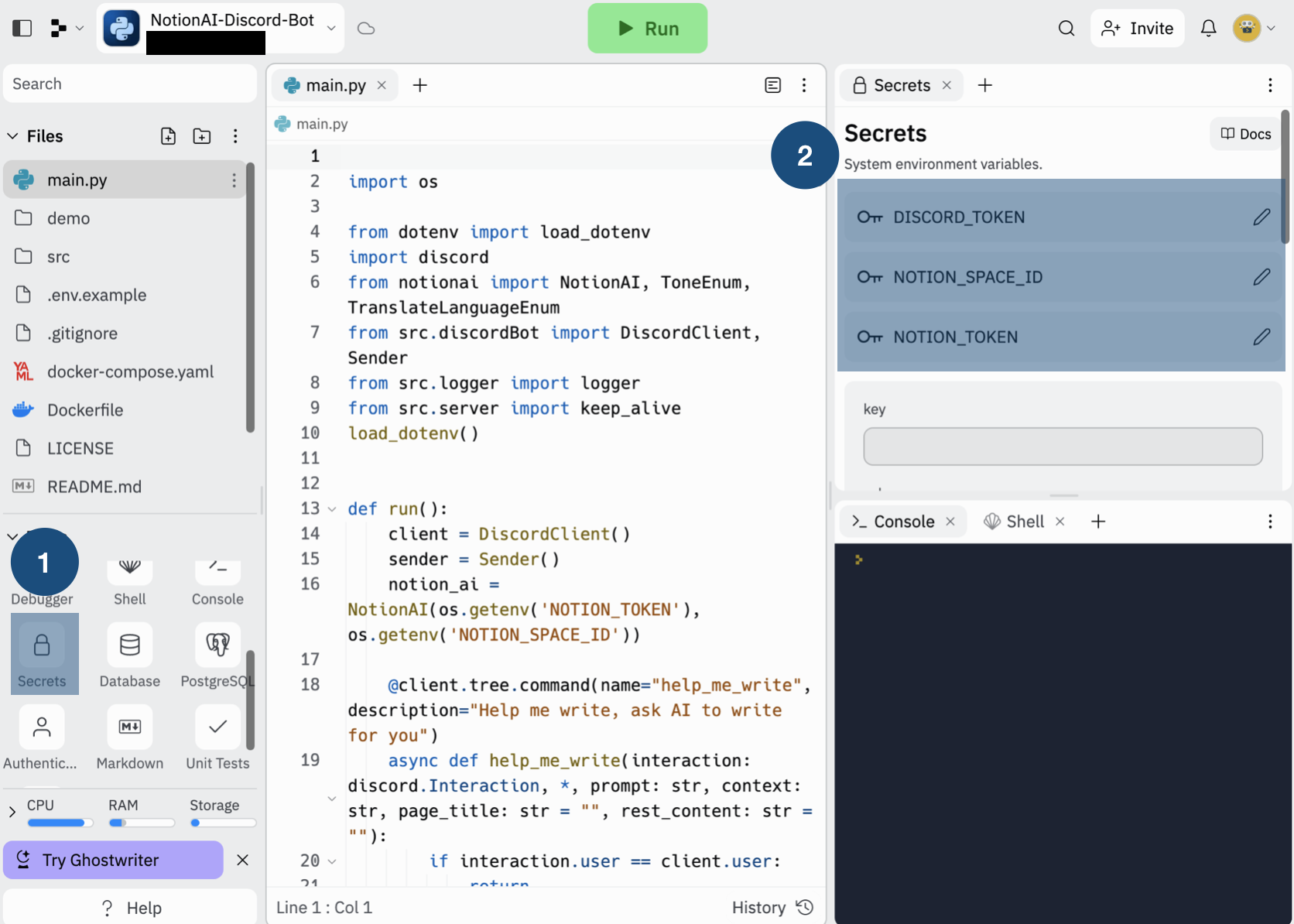This screenshot has width=1294, height=924.
Task: Open Secrets pane more options
Action: (x=1270, y=85)
